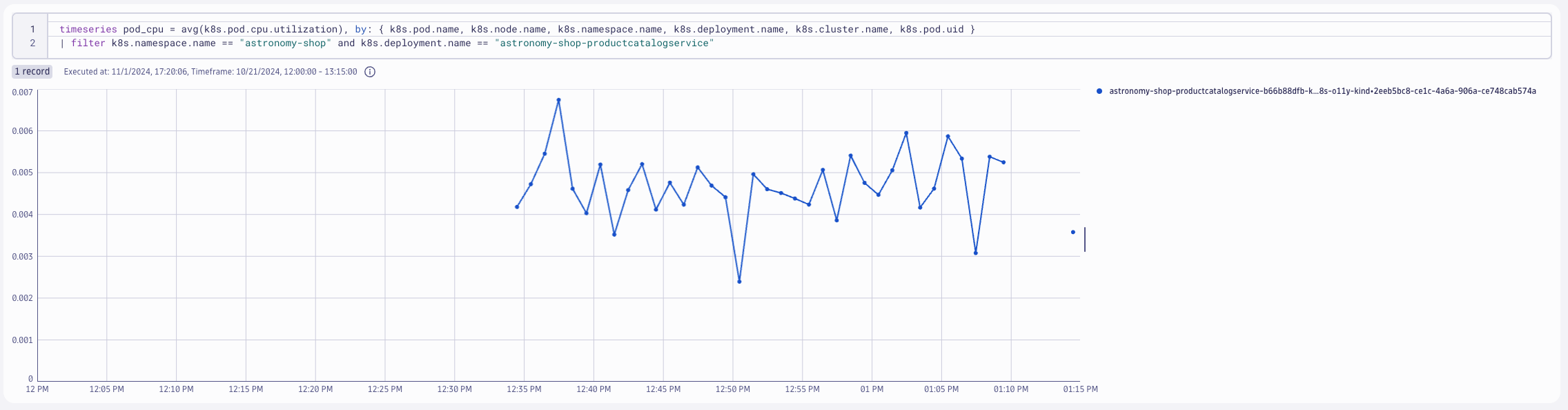
Task: Click the 01:10 PM x-axis label
Action: (1011, 389)
